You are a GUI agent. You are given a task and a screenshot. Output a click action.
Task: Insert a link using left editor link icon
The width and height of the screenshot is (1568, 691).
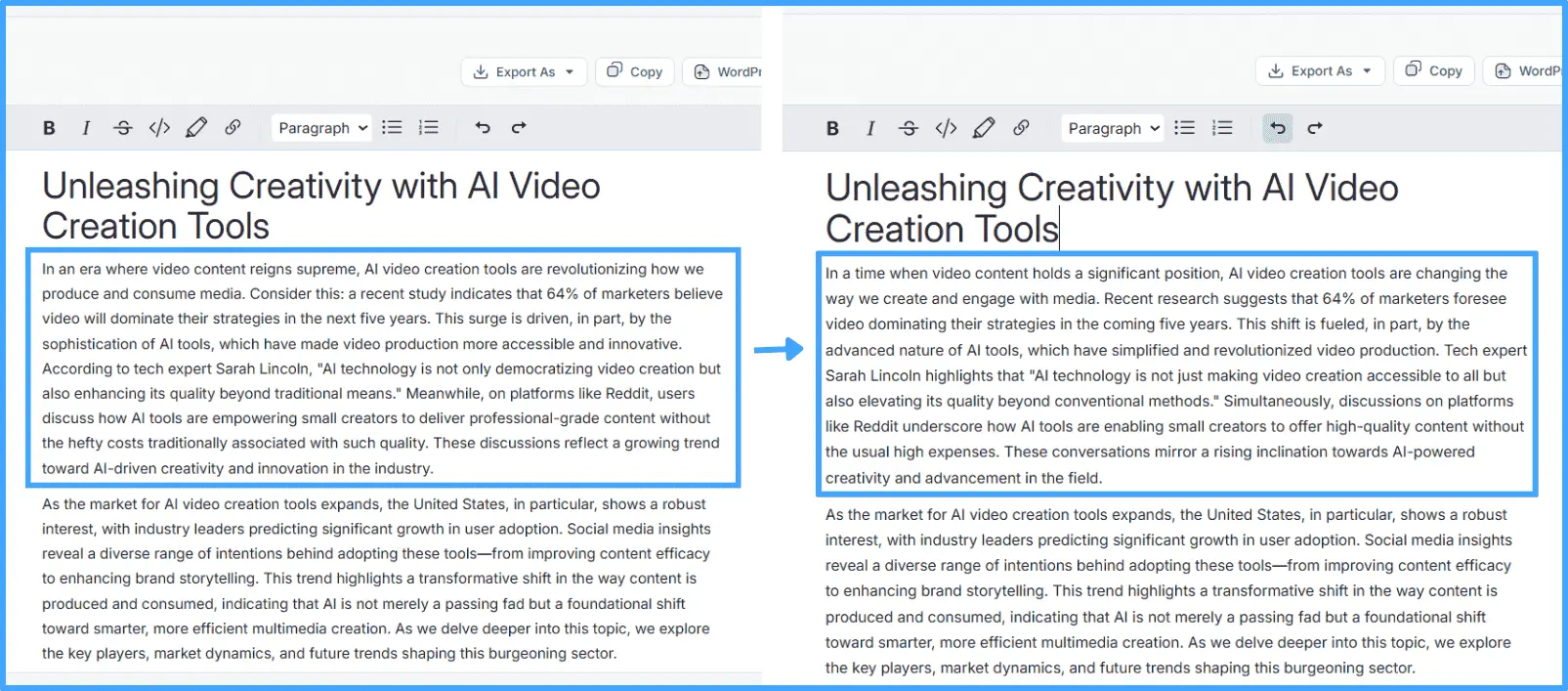(x=233, y=128)
